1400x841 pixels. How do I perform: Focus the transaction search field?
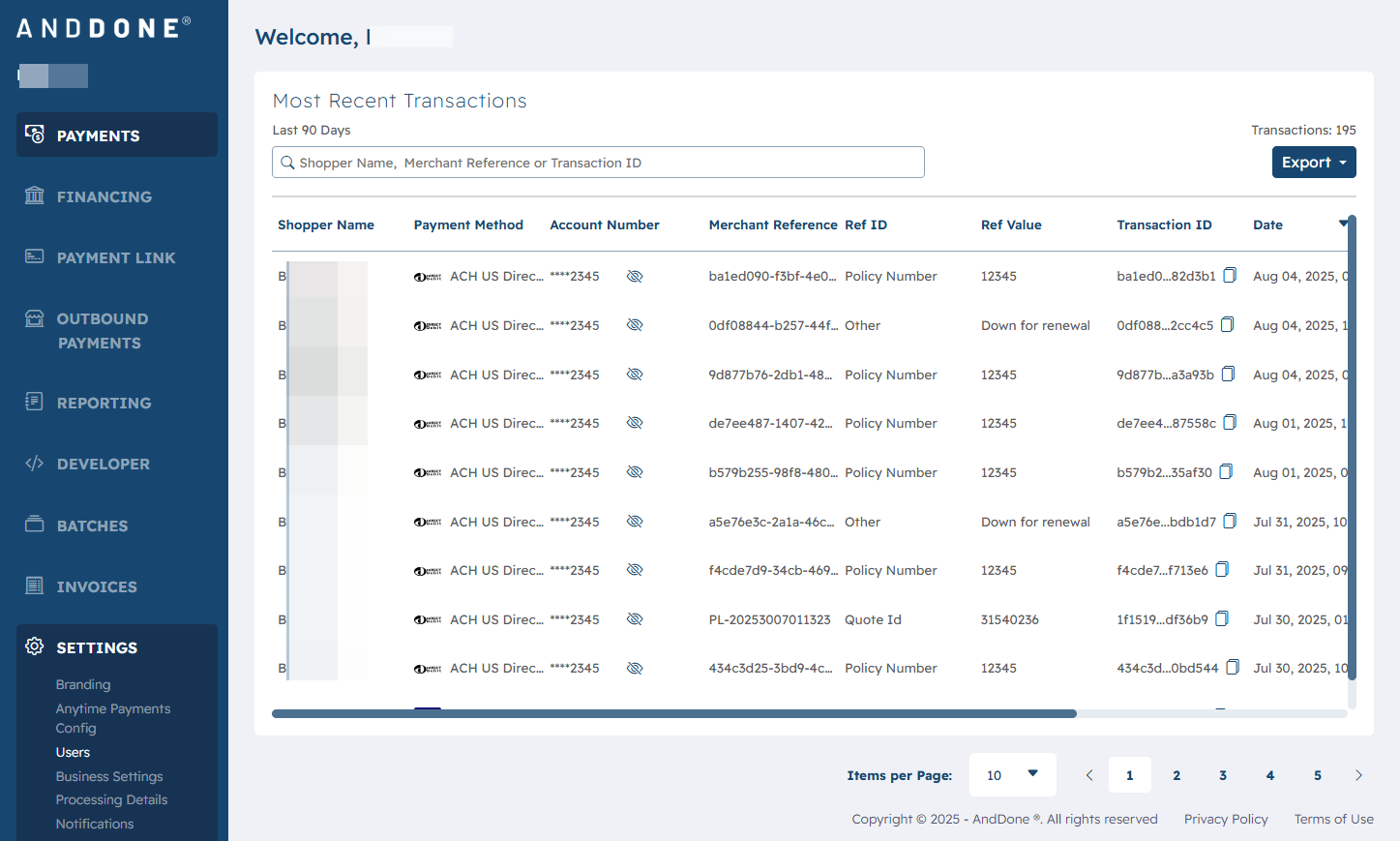click(598, 163)
